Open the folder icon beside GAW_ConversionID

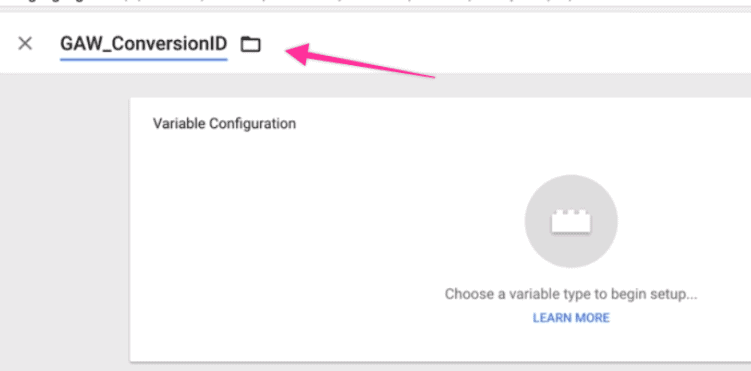(250, 45)
